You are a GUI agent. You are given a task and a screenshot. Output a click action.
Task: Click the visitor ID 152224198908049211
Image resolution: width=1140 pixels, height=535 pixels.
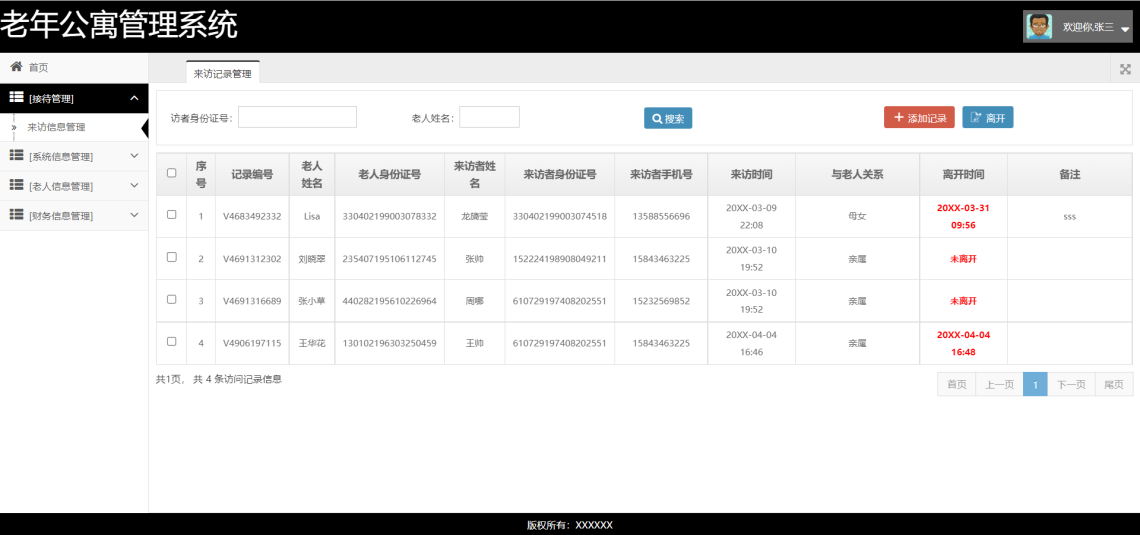click(x=560, y=259)
